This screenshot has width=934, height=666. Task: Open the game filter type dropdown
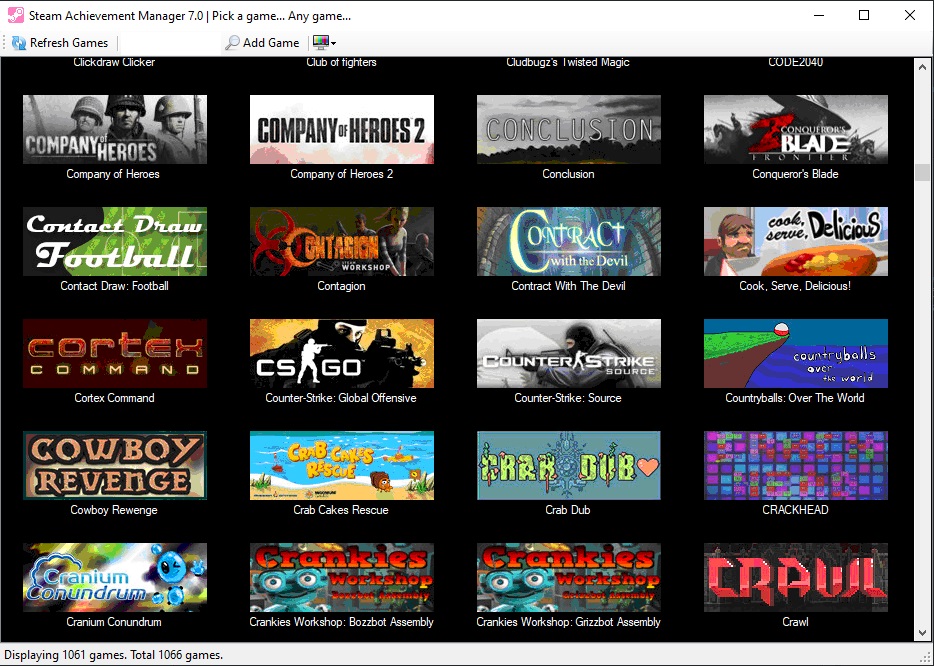pyautogui.click(x=325, y=43)
